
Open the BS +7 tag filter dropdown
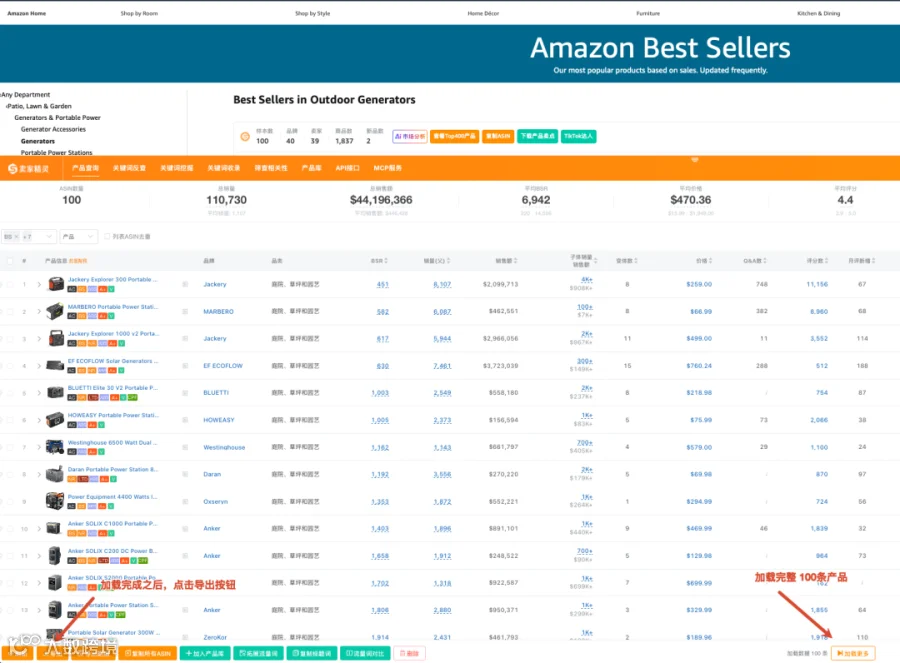click(29, 236)
